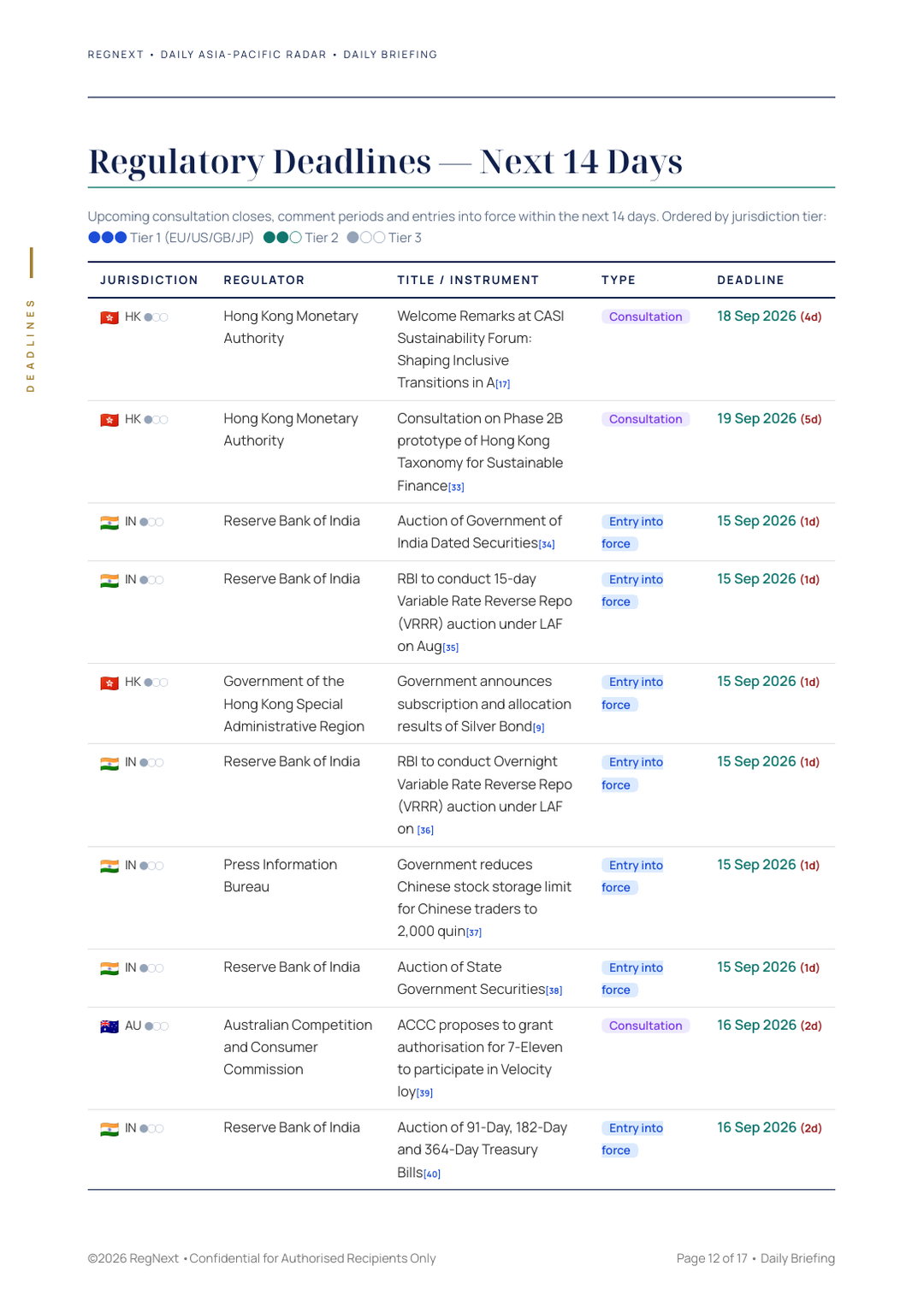The height and width of the screenshot is (1307, 924).
Task: Click the India flag in State Government Securities row
Action: [110, 968]
